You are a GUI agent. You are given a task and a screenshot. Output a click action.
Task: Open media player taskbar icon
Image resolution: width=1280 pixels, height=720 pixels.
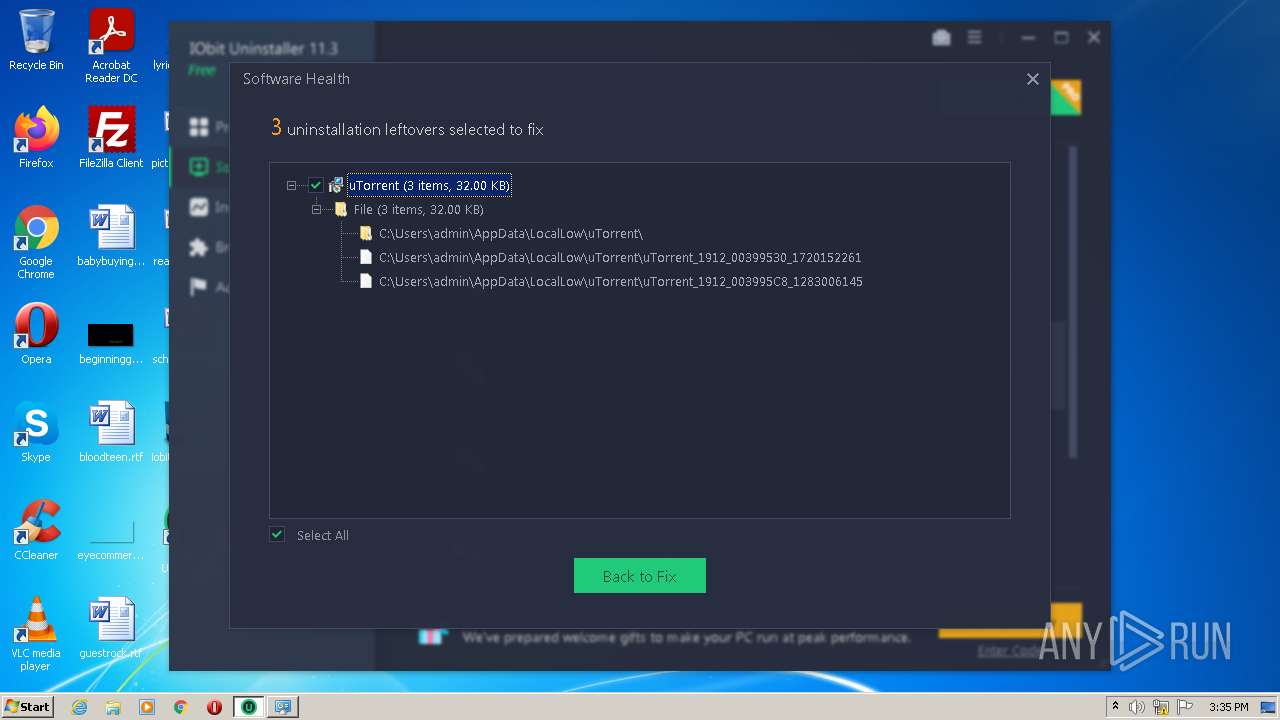[147, 707]
